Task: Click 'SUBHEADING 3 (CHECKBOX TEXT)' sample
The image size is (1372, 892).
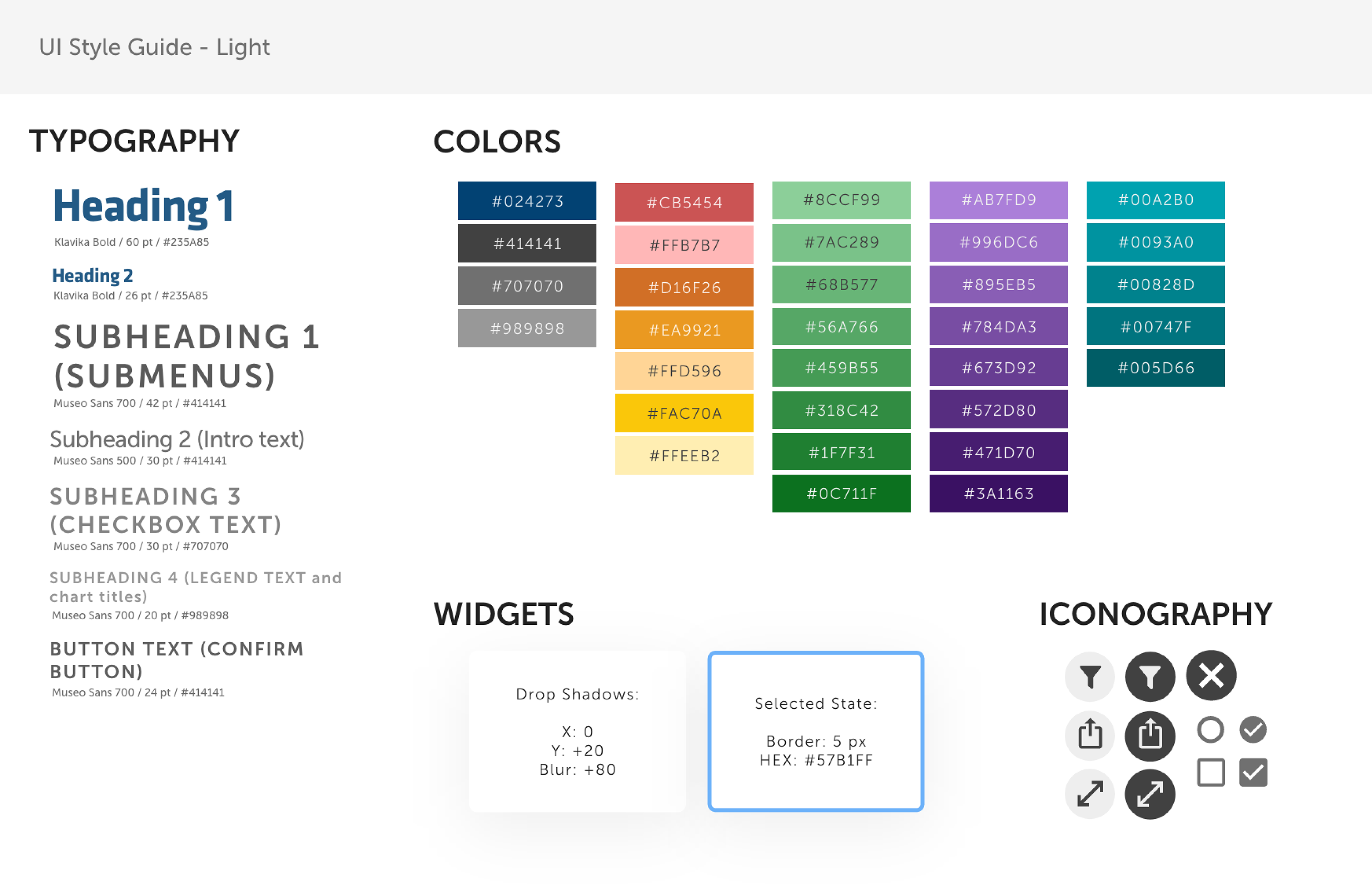Action: click(x=165, y=510)
